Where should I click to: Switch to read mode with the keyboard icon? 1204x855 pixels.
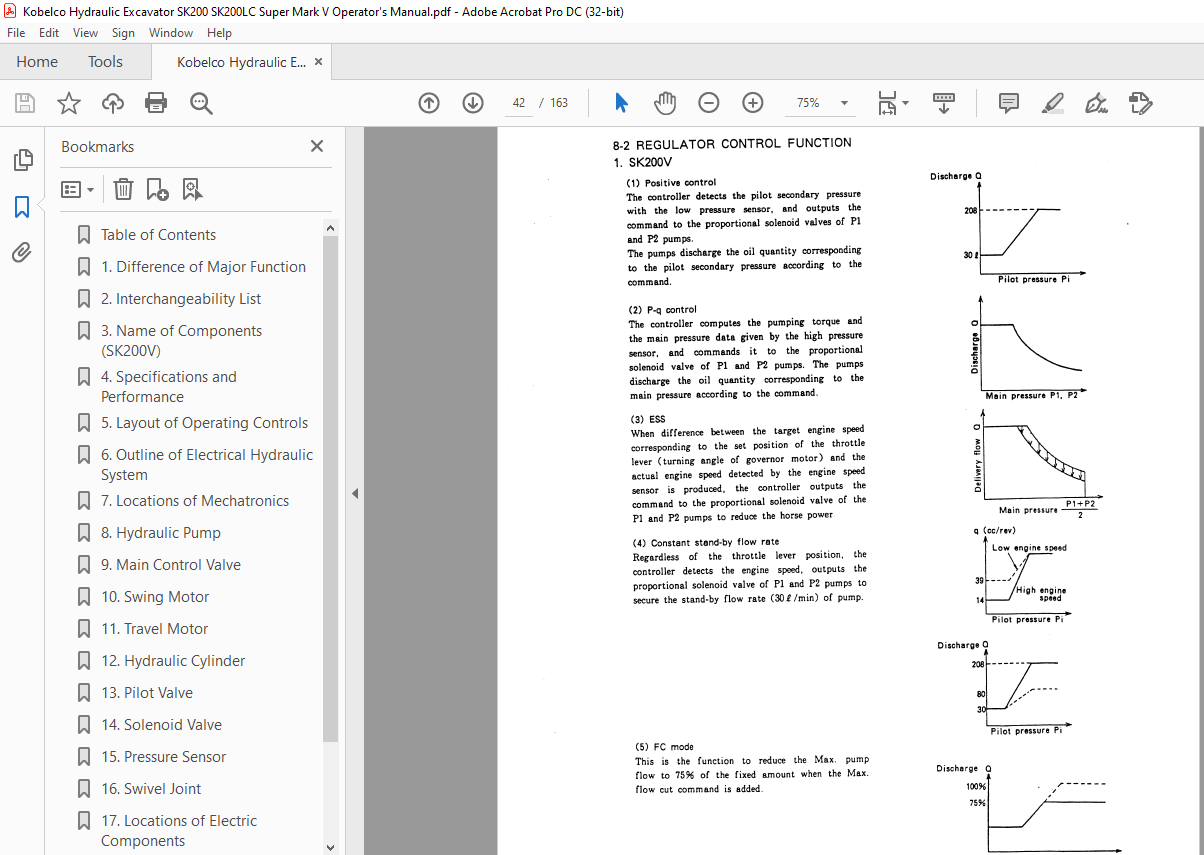pos(944,103)
